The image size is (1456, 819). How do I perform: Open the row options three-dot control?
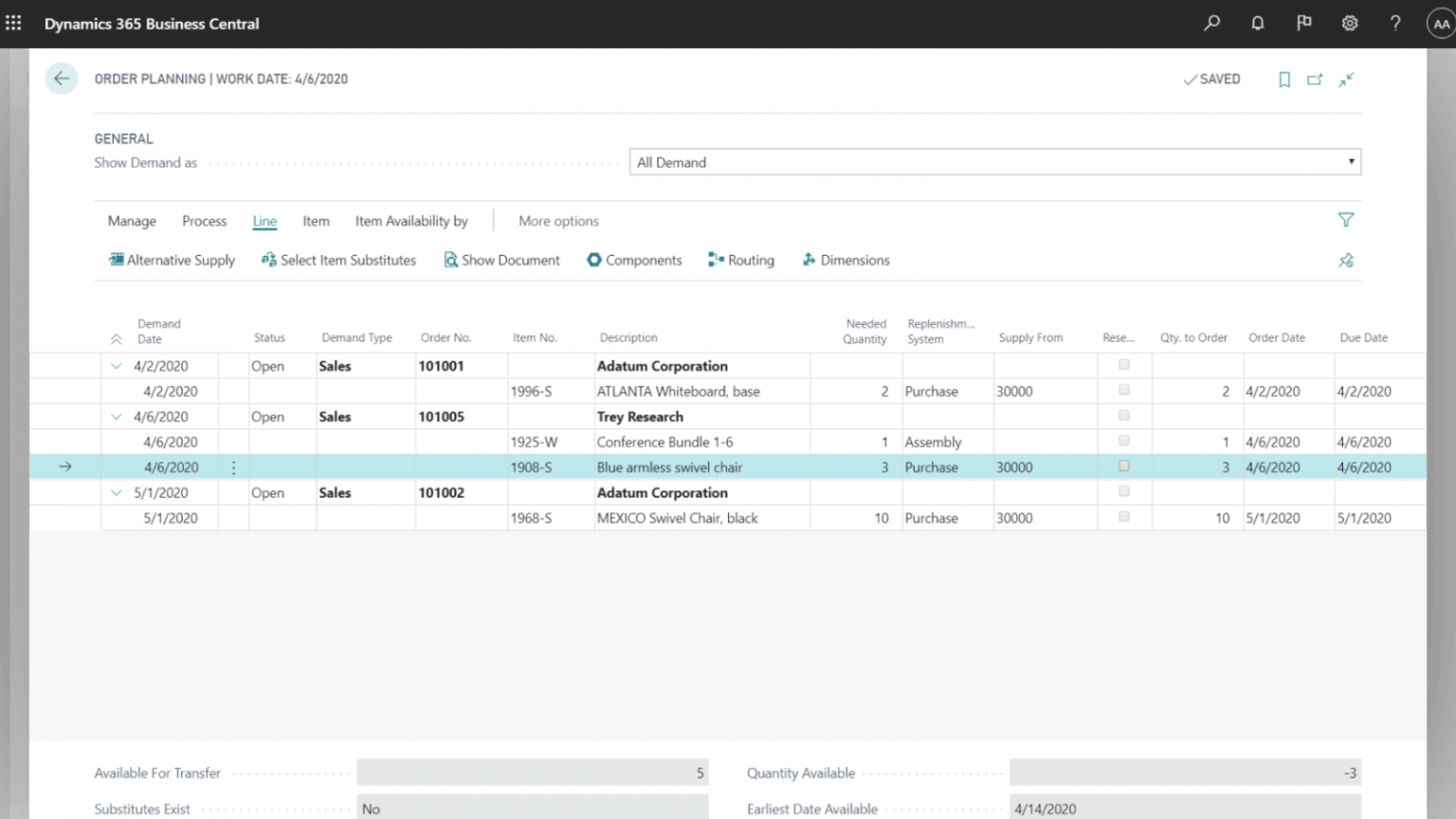233,466
